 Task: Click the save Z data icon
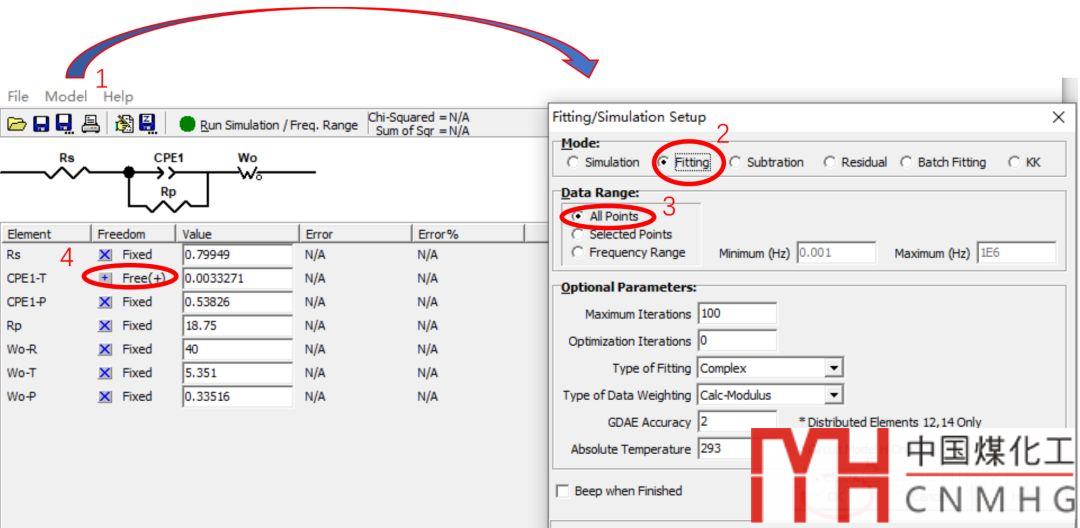pos(148,124)
